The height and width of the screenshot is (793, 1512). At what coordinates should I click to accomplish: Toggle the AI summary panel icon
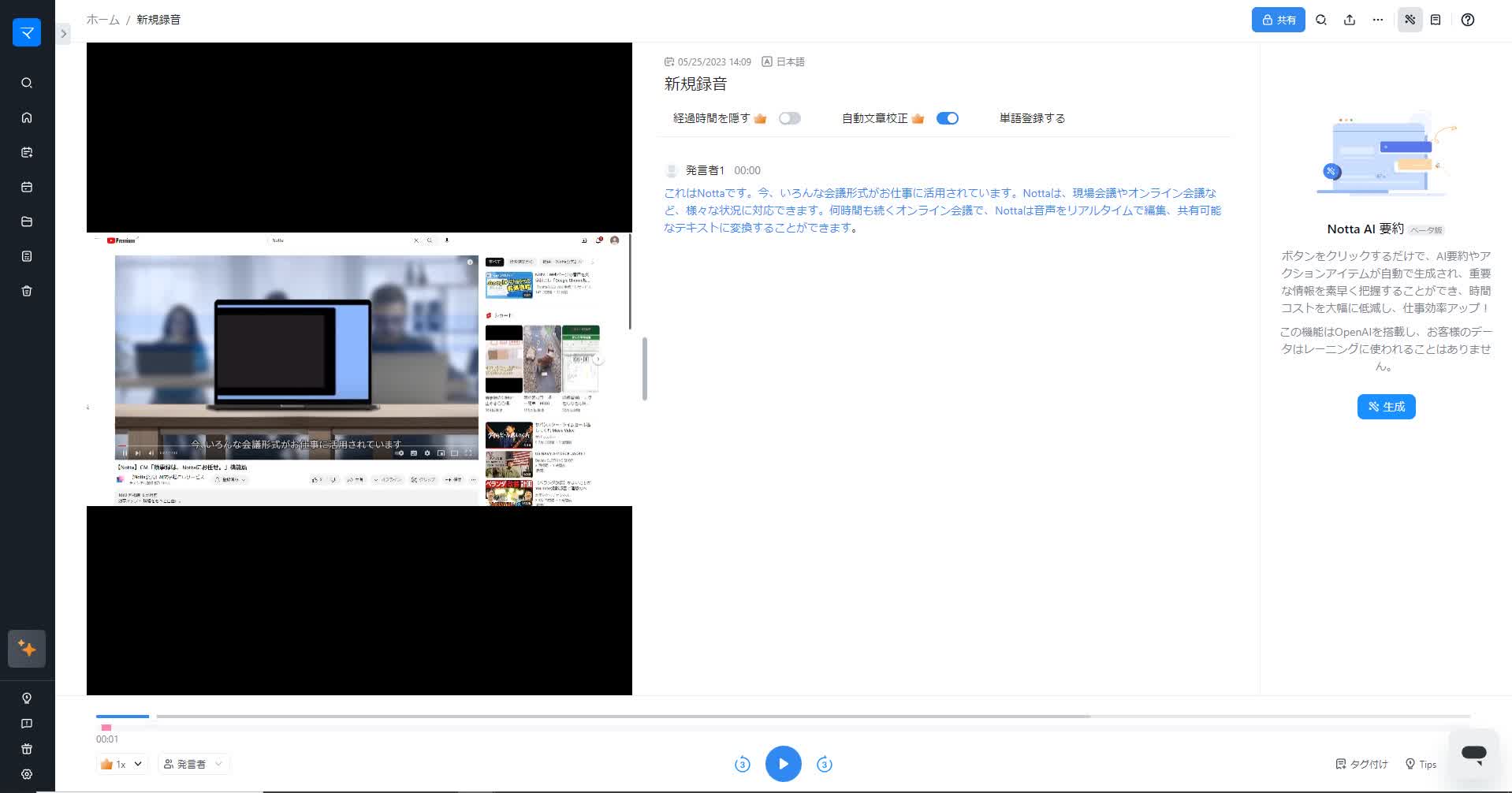[x=1410, y=20]
